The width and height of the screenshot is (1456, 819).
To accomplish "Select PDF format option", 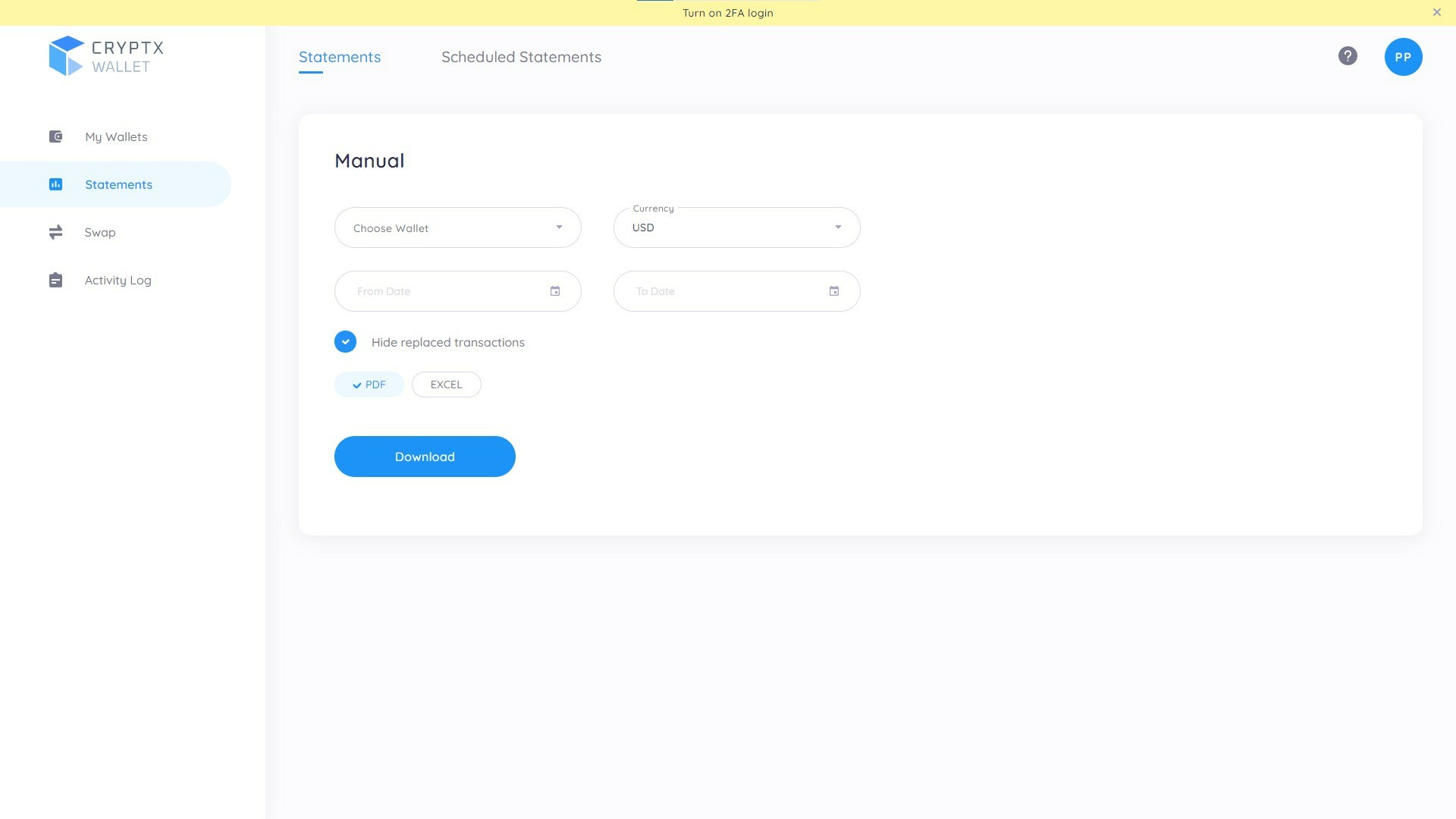I will (369, 384).
